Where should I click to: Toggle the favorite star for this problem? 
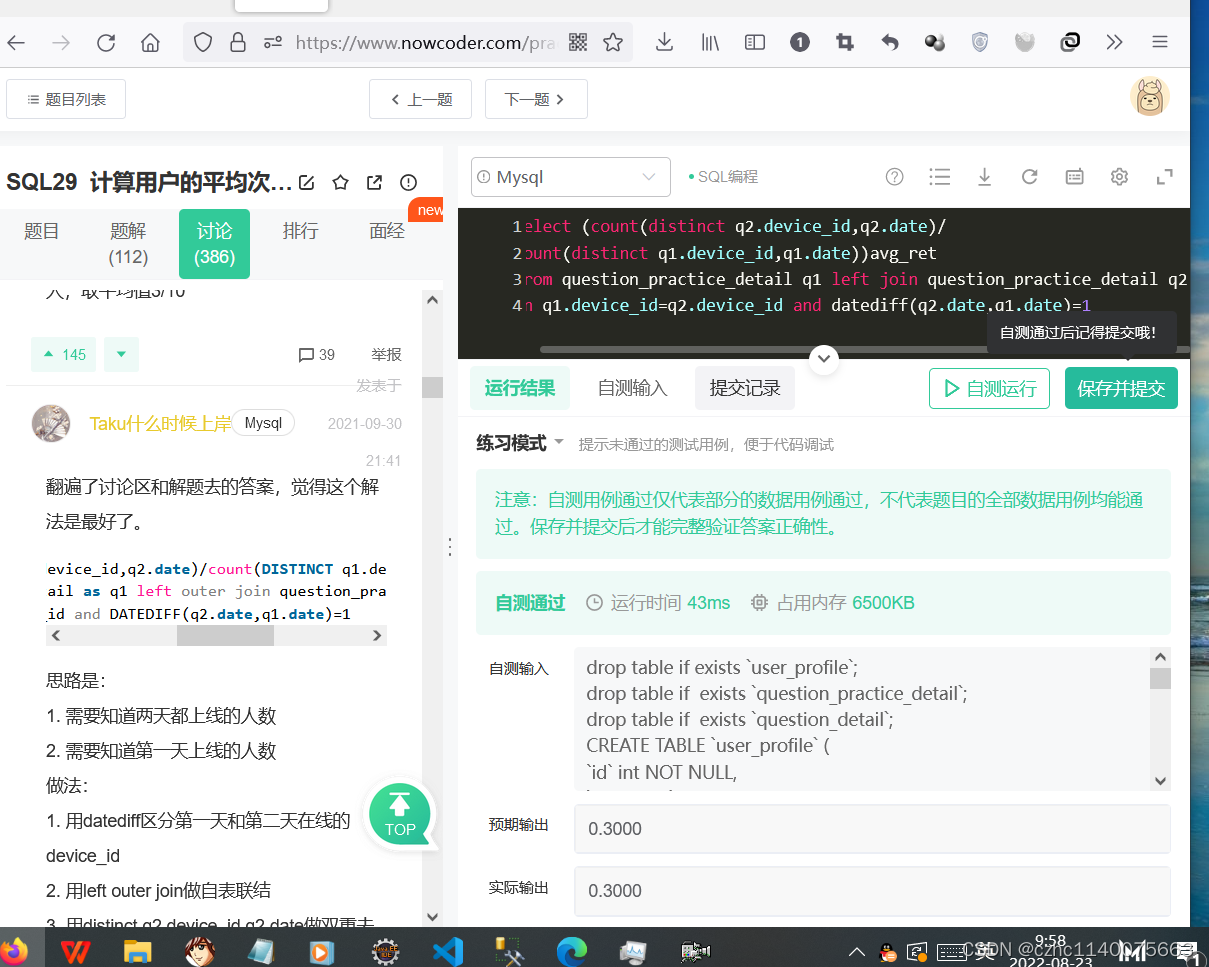pos(341,182)
